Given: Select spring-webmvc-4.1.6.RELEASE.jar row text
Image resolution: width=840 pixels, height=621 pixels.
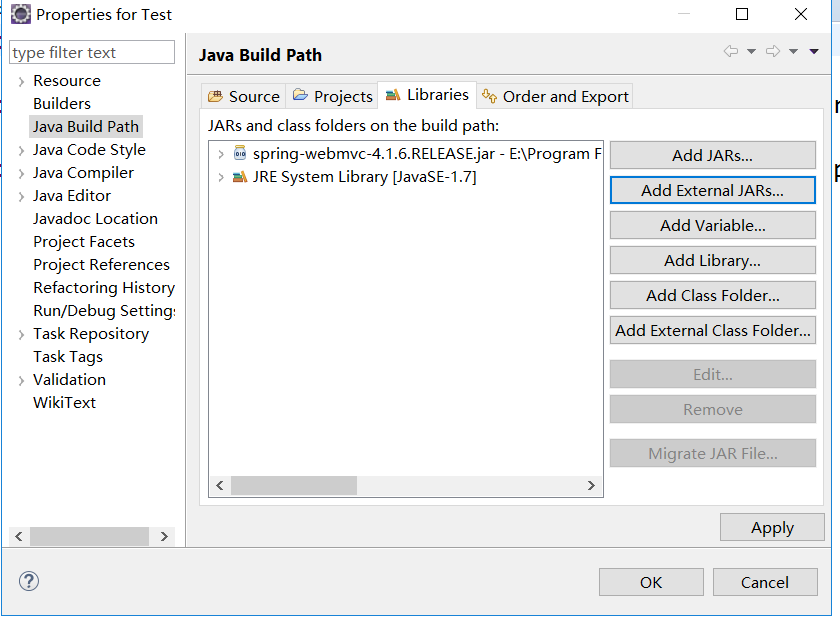Looking at the screenshot, I should (427, 154).
